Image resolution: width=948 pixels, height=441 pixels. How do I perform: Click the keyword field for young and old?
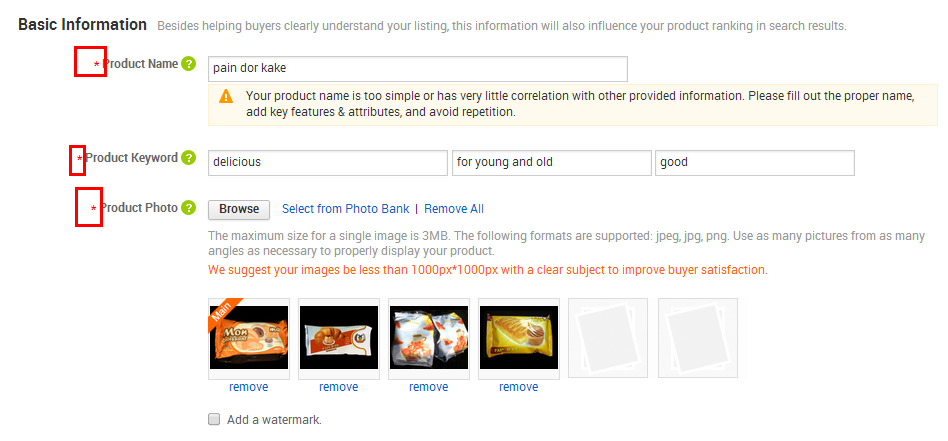tap(551, 163)
